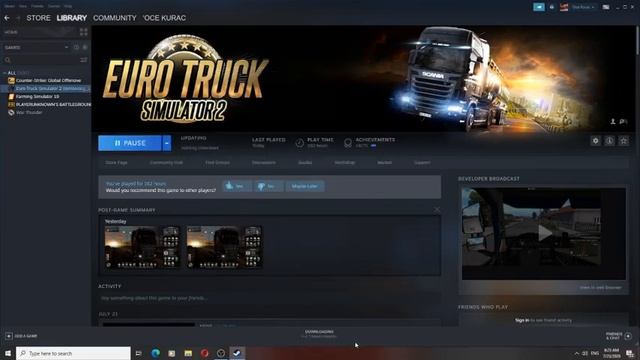Click ADD A GAME plus icon
Image resolution: width=640 pixels, height=360 pixels.
(9, 336)
